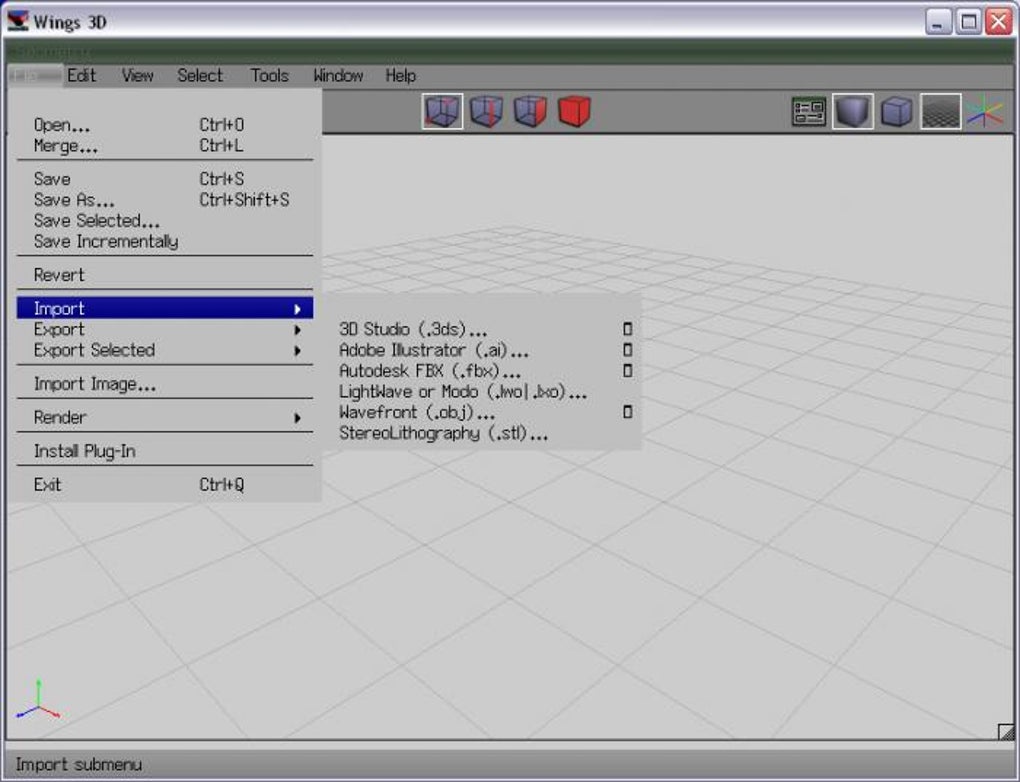Select the Vertex selection mode cube icon
This screenshot has width=1020, height=782.
pyautogui.click(x=442, y=111)
